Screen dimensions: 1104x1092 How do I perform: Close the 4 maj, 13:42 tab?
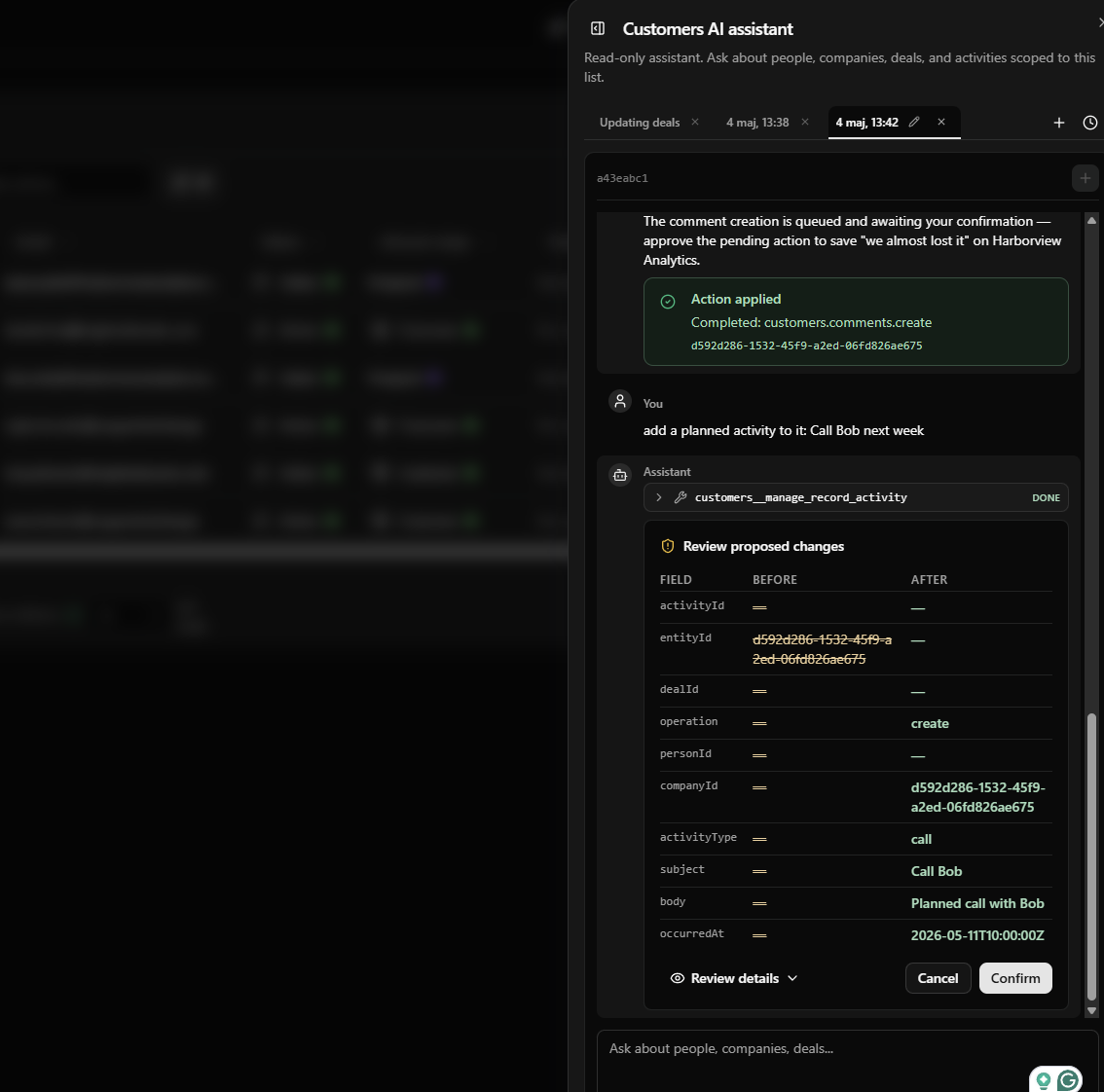click(x=941, y=122)
